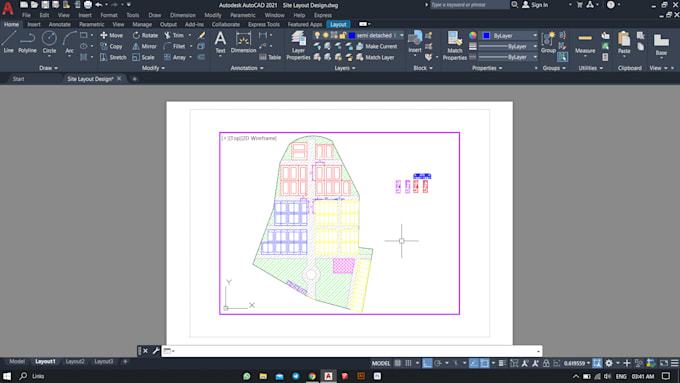Screen dimensions: 680x383
Task: Click the Match Properties tool
Action: (x=454, y=45)
